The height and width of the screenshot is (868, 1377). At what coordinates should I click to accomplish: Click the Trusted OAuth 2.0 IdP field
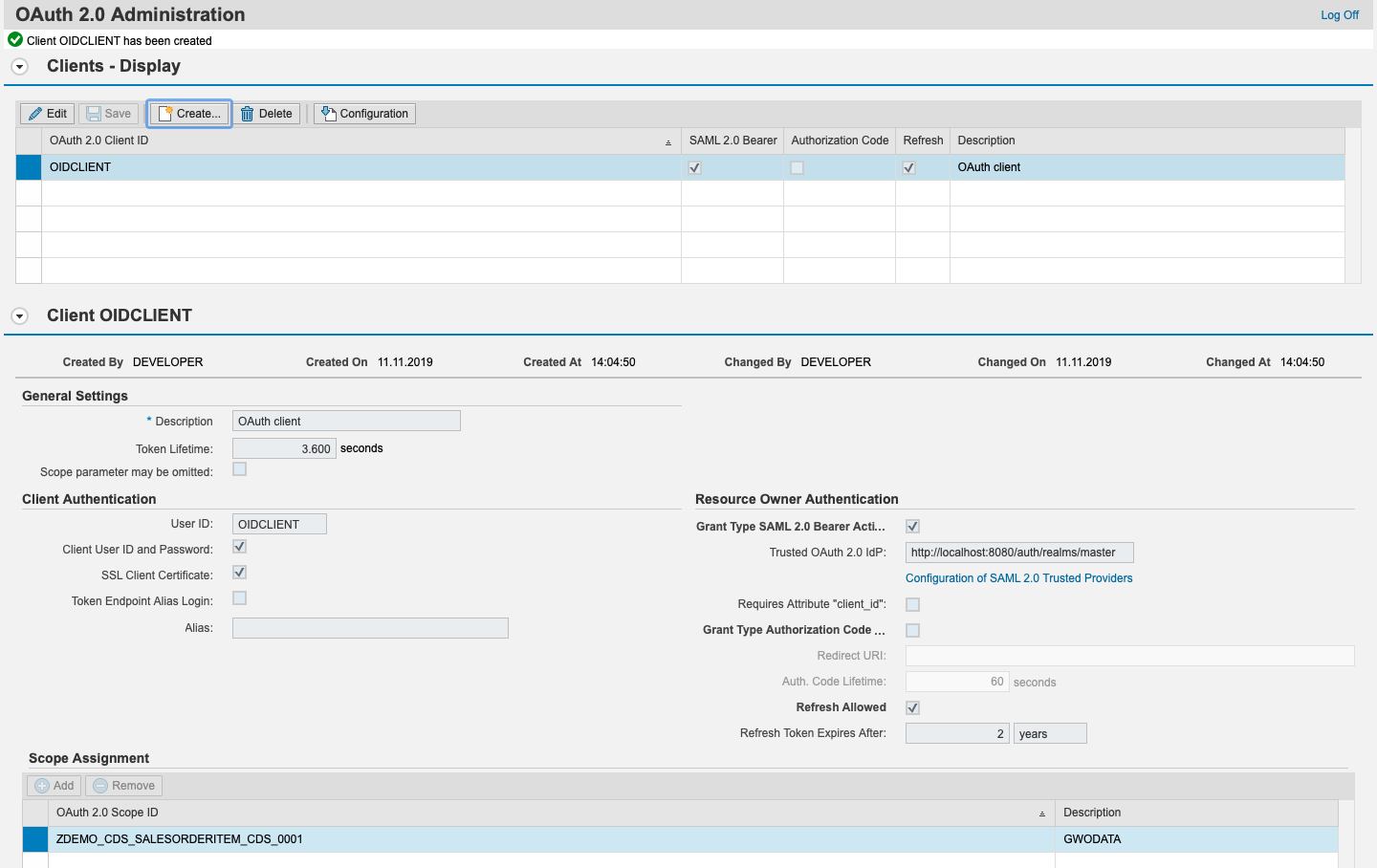point(1019,553)
